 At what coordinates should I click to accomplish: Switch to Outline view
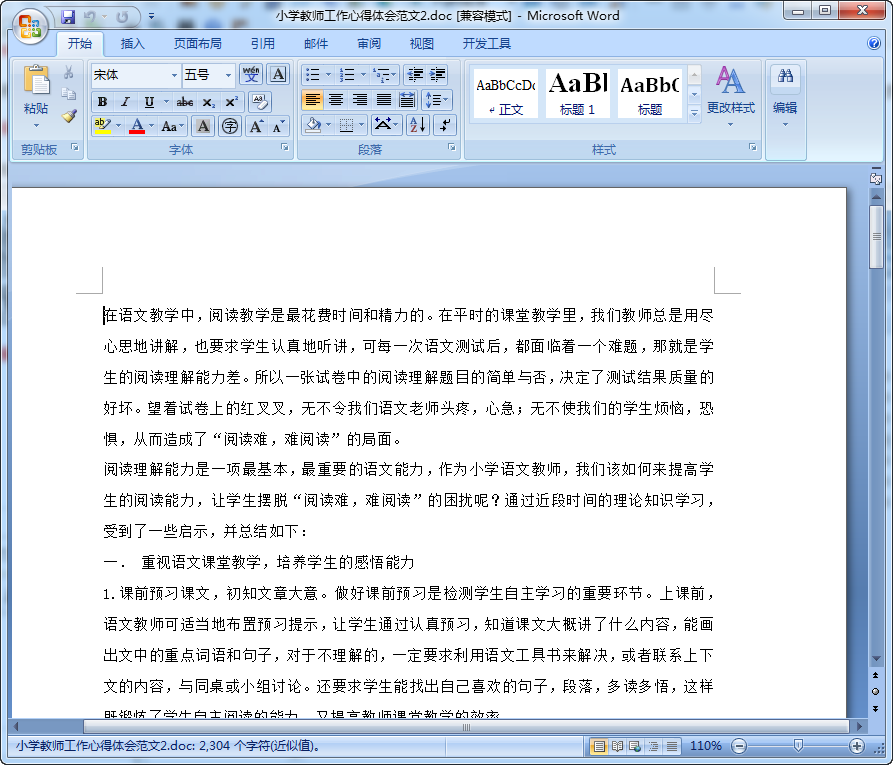[653, 746]
